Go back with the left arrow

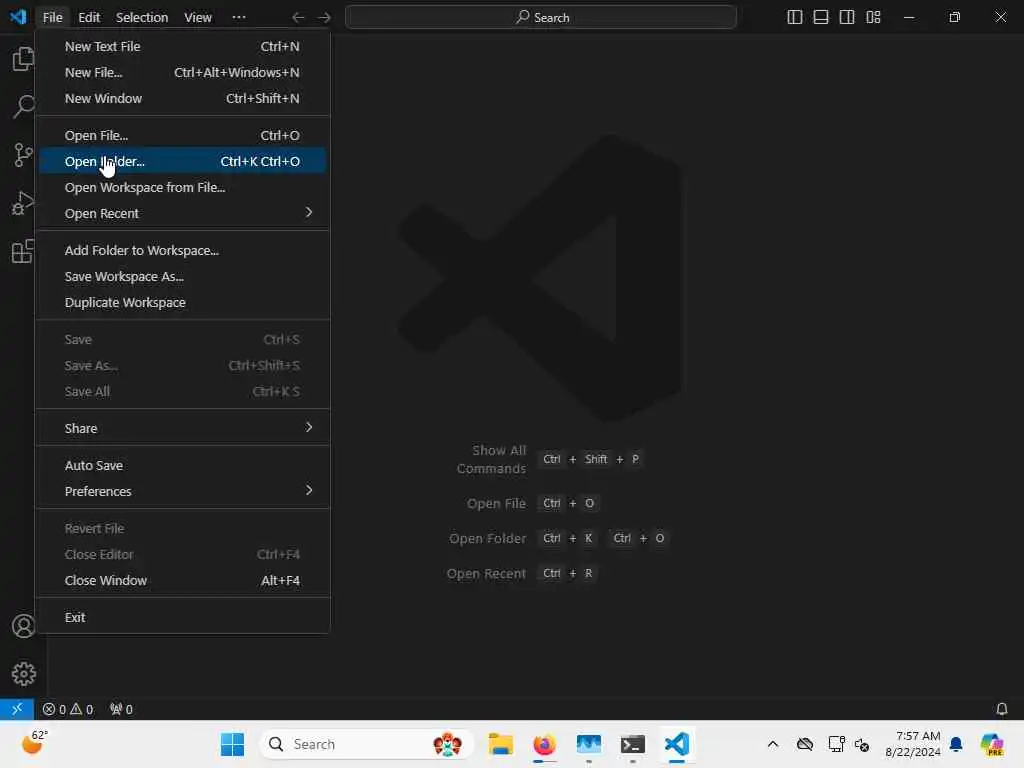click(x=298, y=18)
